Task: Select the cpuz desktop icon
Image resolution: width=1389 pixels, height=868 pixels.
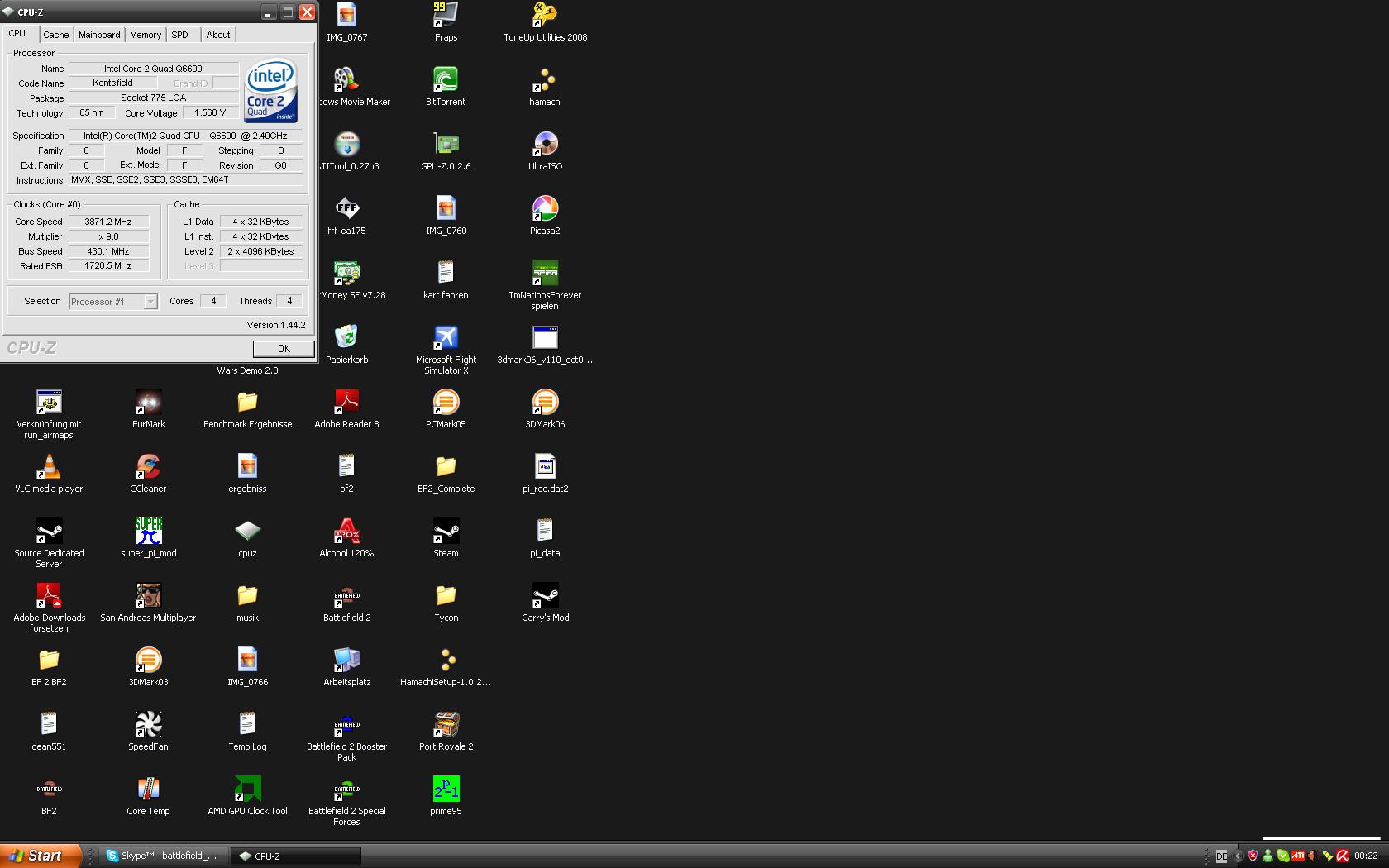Action: (x=247, y=538)
